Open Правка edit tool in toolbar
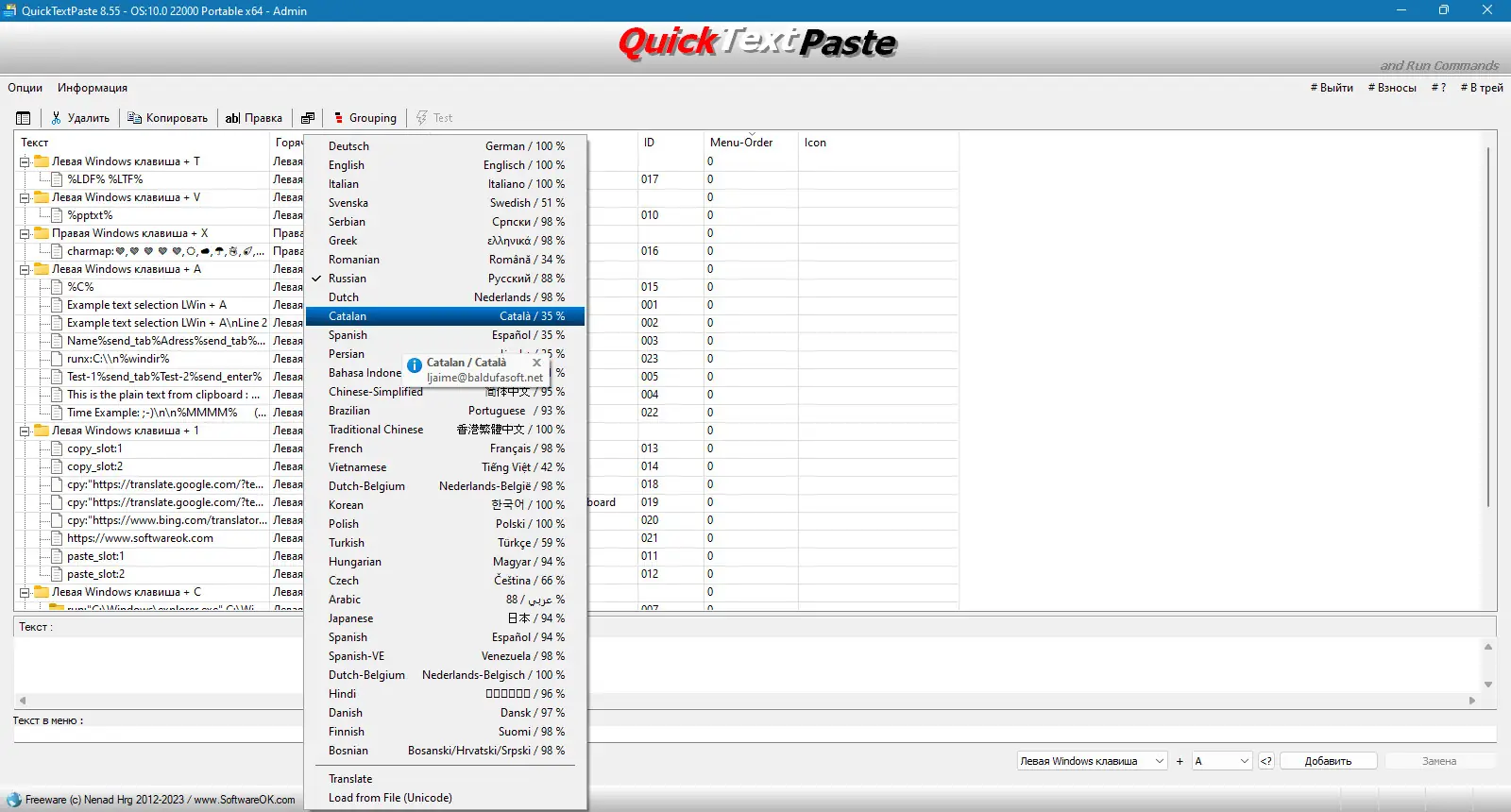Image resolution: width=1511 pixels, height=812 pixels. (254, 118)
